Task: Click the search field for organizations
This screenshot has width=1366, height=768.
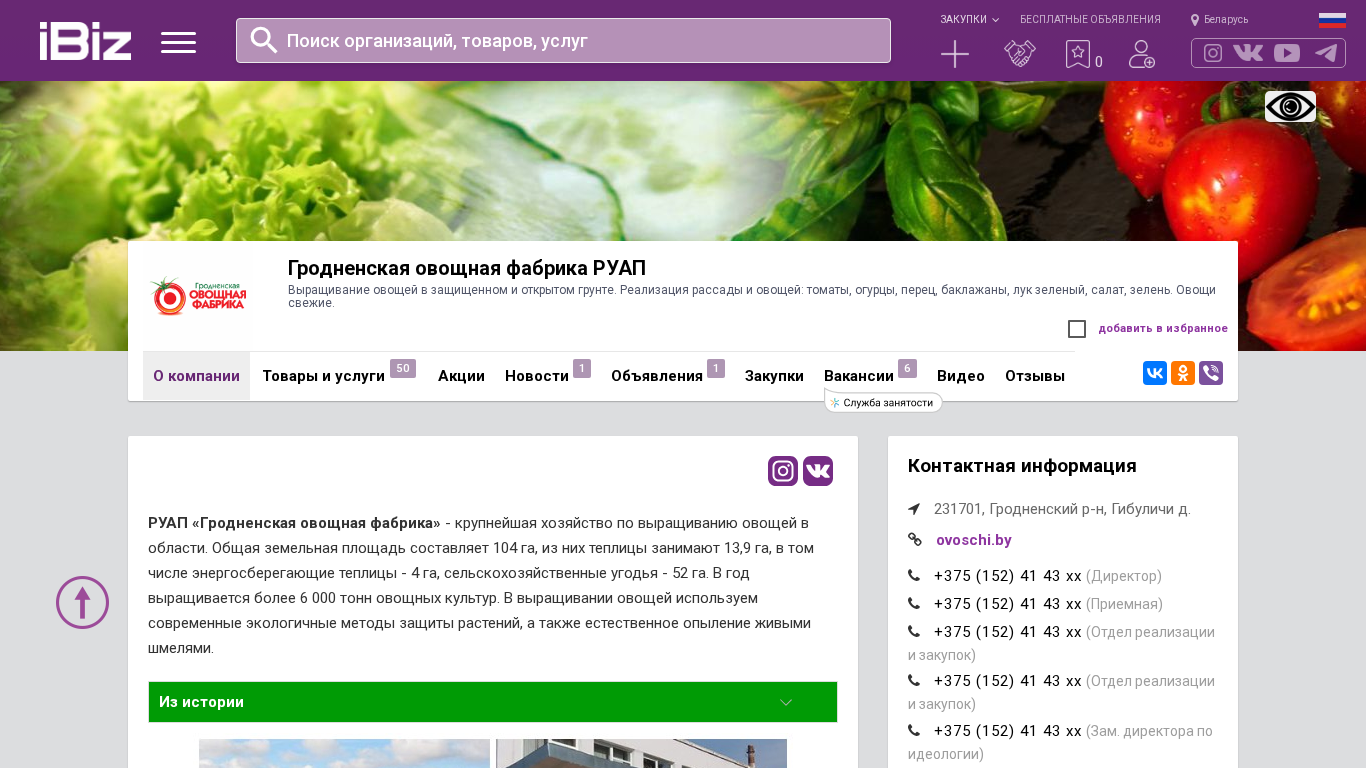Action: [563, 40]
